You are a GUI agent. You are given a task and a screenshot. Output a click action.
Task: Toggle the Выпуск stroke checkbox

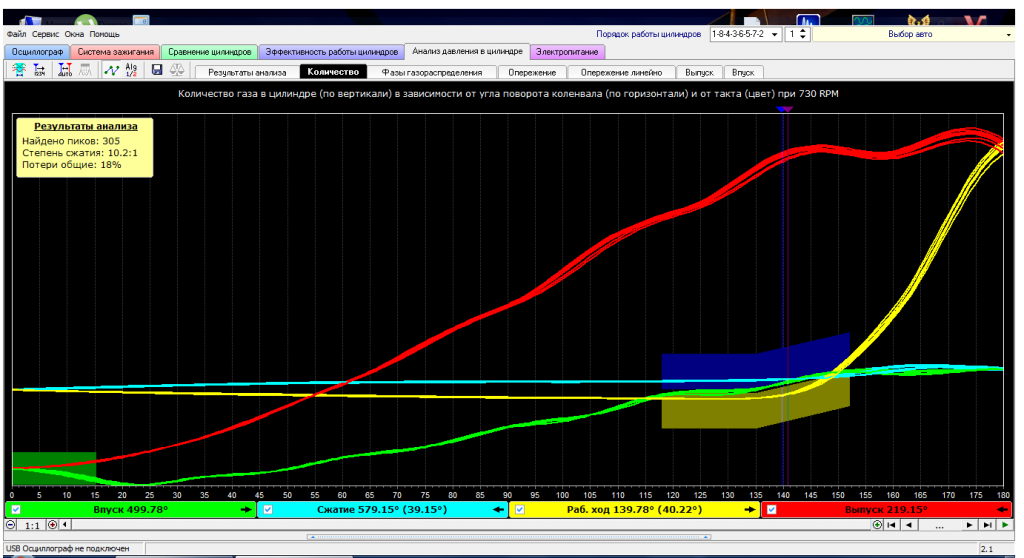(x=771, y=510)
